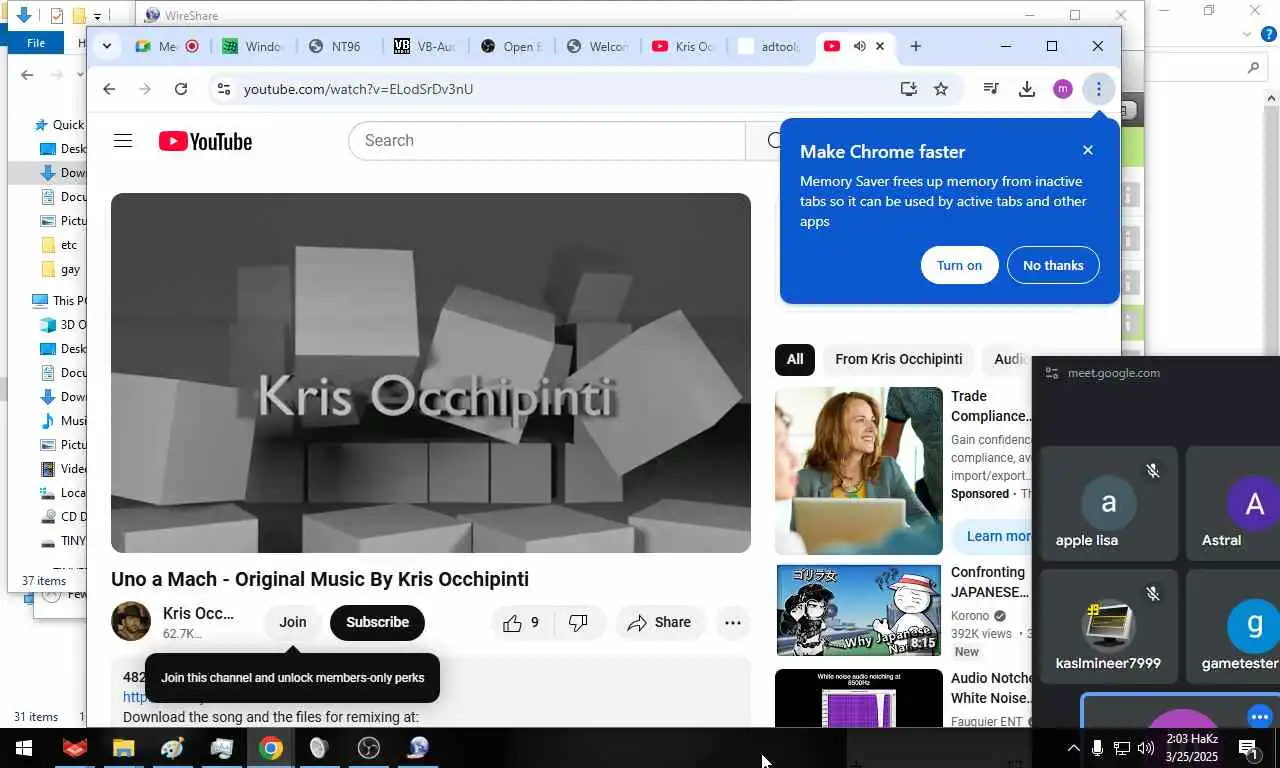Play the Uno a Mach video
Viewport: 1280px width, 768px height.
[x=431, y=373]
